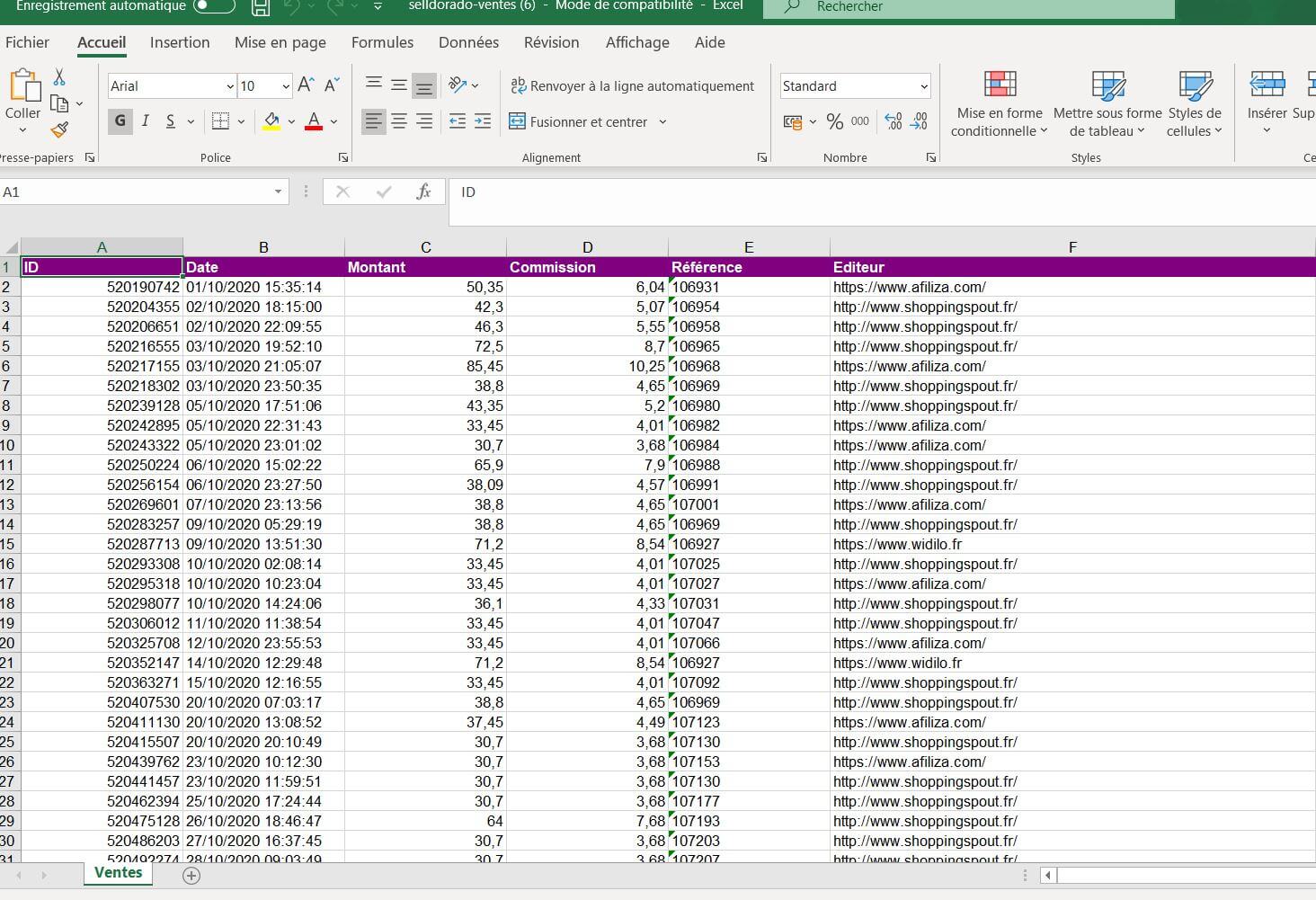Click the increase indent icon
Screen dimensions: 1316x900
tap(483, 121)
